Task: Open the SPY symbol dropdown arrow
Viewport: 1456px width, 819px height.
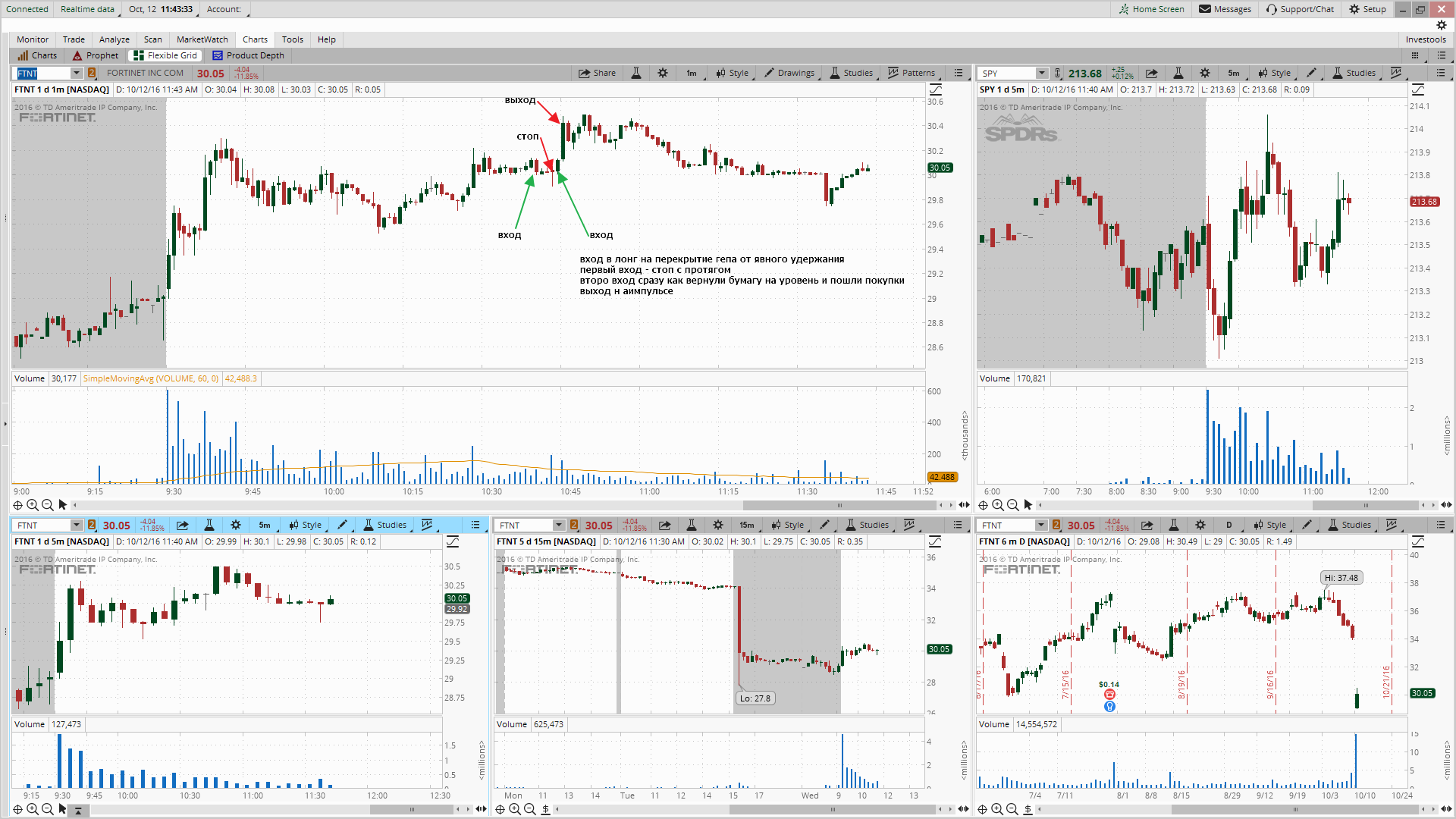Action: click(x=1042, y=73)
